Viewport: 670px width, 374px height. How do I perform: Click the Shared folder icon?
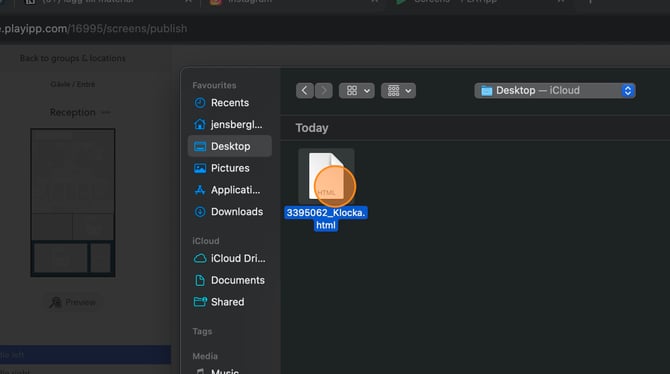(200, 302)
